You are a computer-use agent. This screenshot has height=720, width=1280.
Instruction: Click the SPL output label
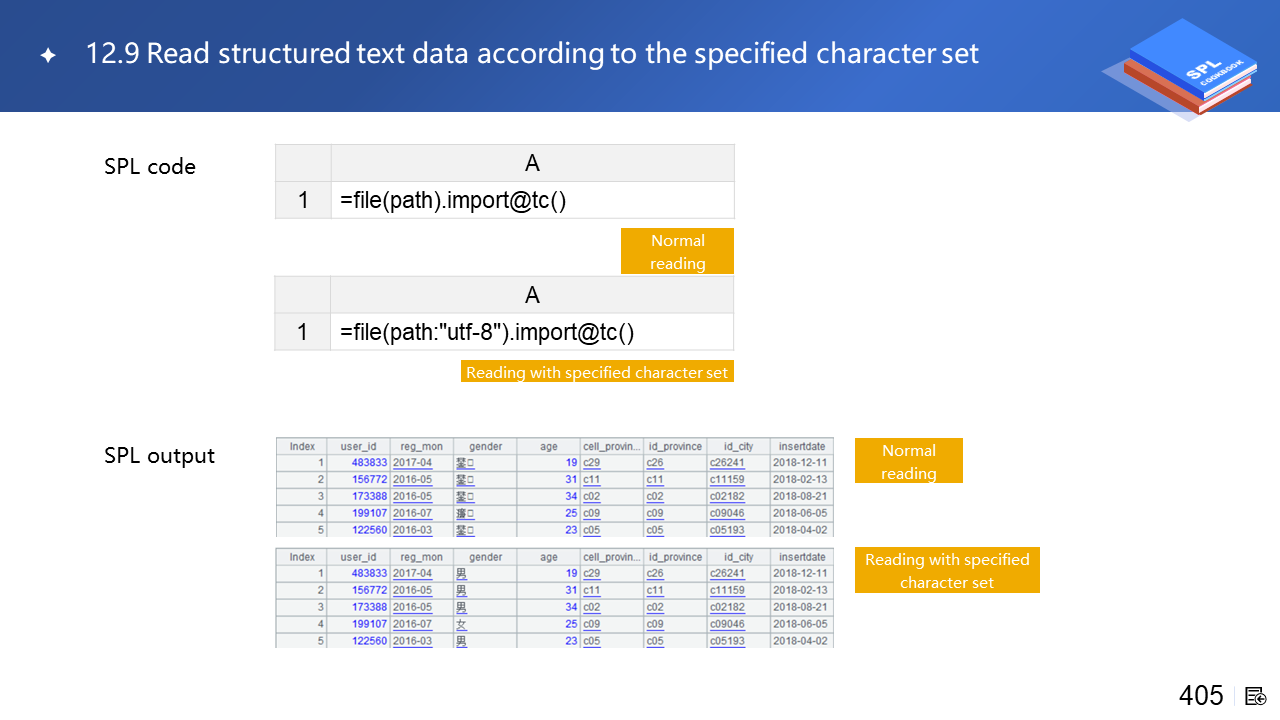point(159,456)
